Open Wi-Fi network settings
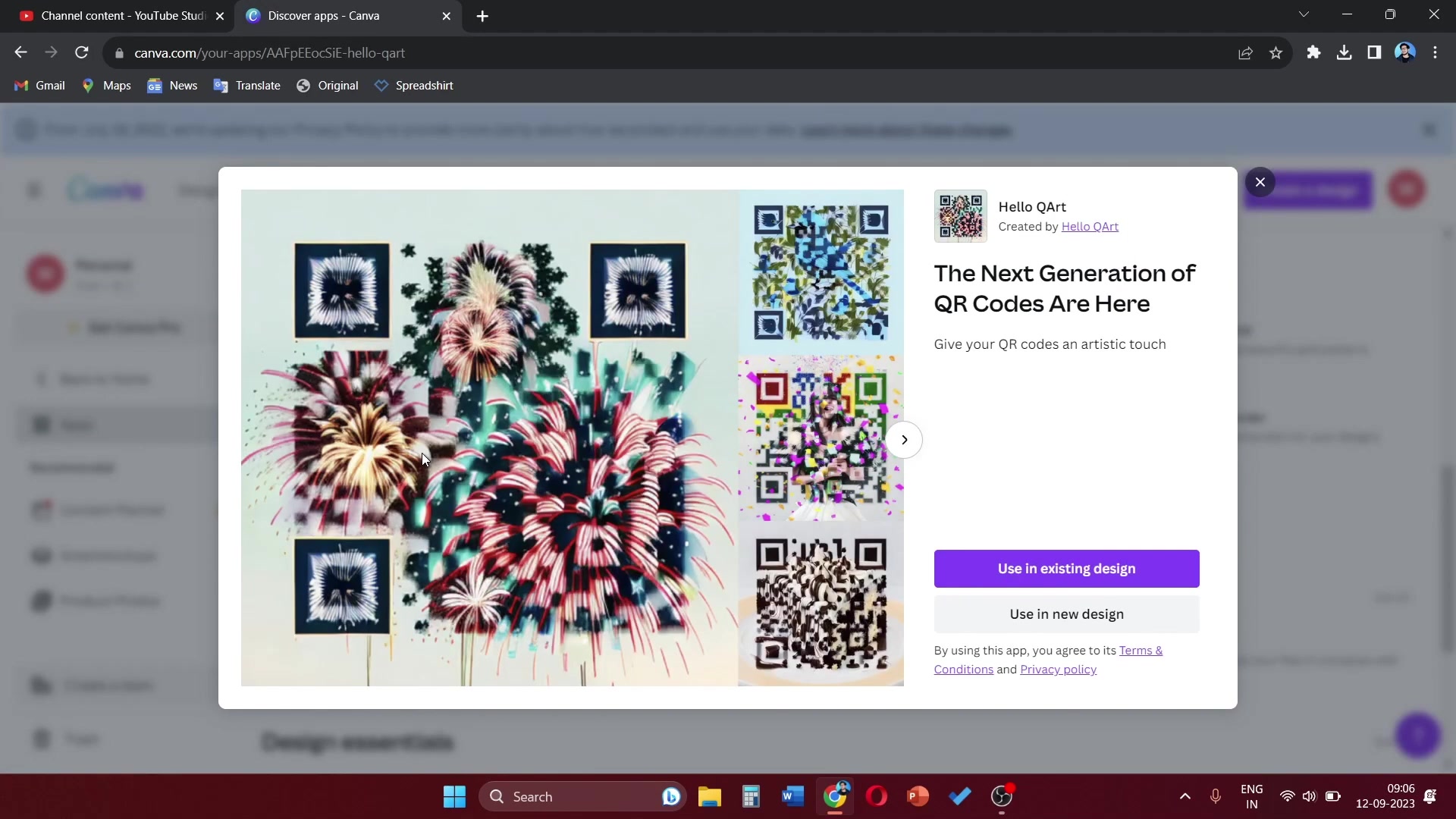 tap(1287, 797)
